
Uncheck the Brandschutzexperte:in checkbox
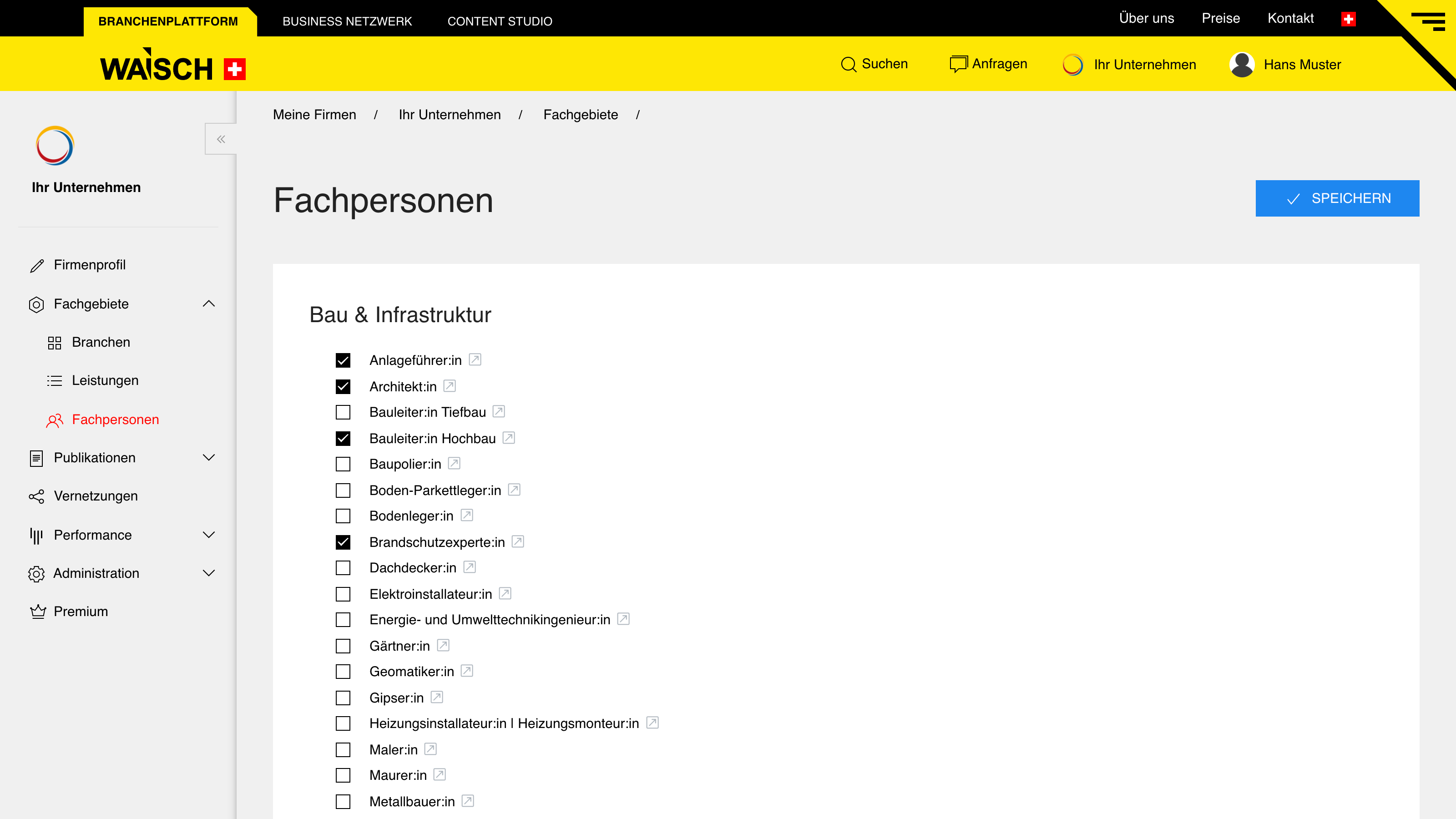(343, 543)
